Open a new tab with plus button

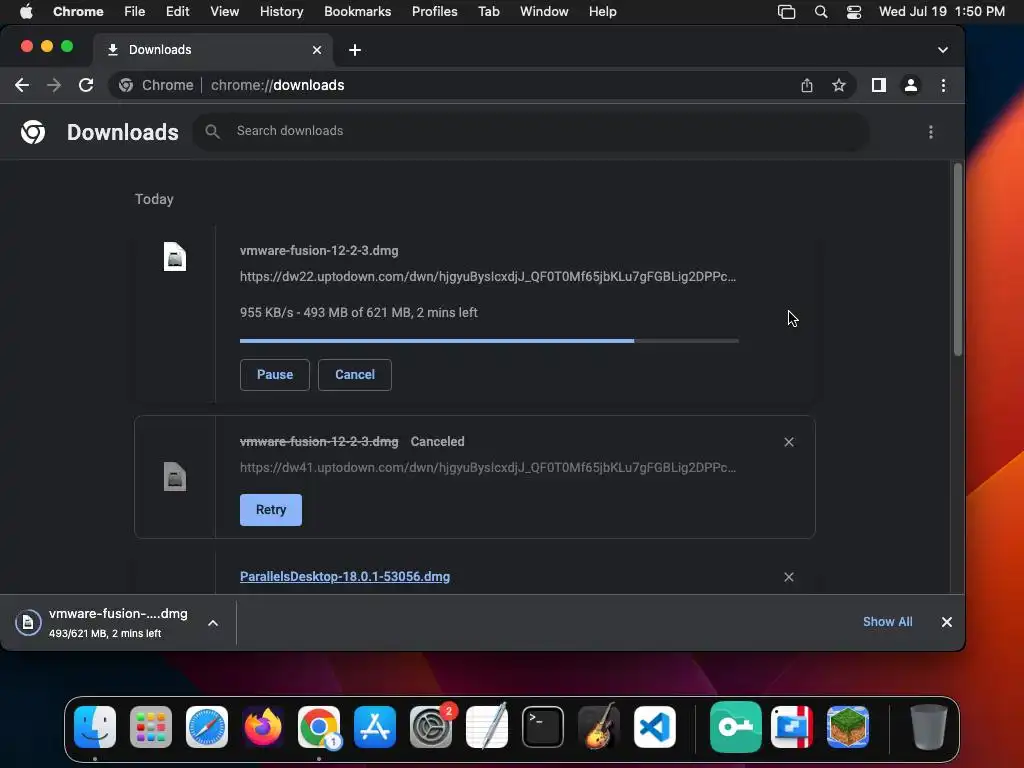[x=355, y=50]
